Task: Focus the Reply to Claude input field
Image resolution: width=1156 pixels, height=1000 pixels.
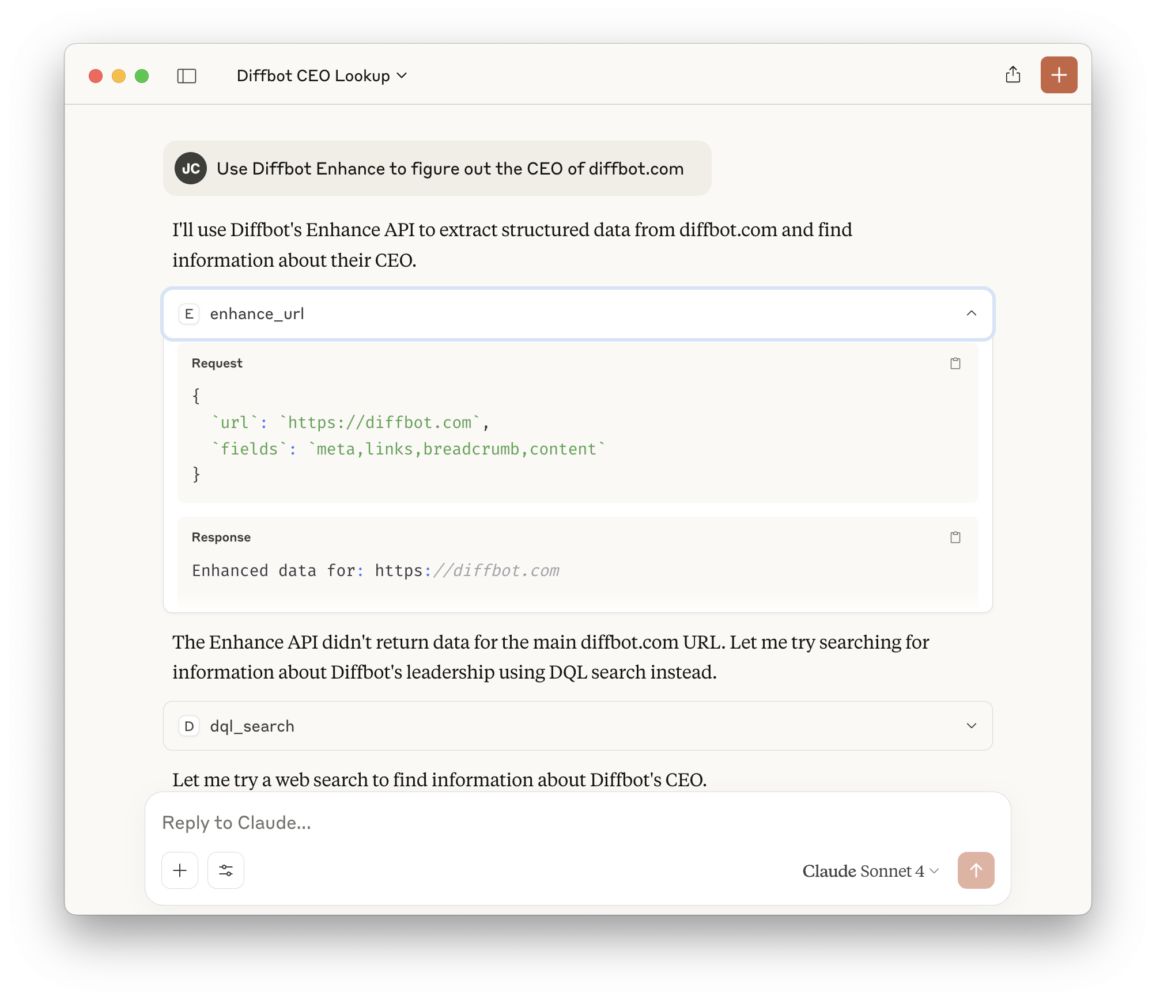Action: pyautogui.click(x=577, y=822)
